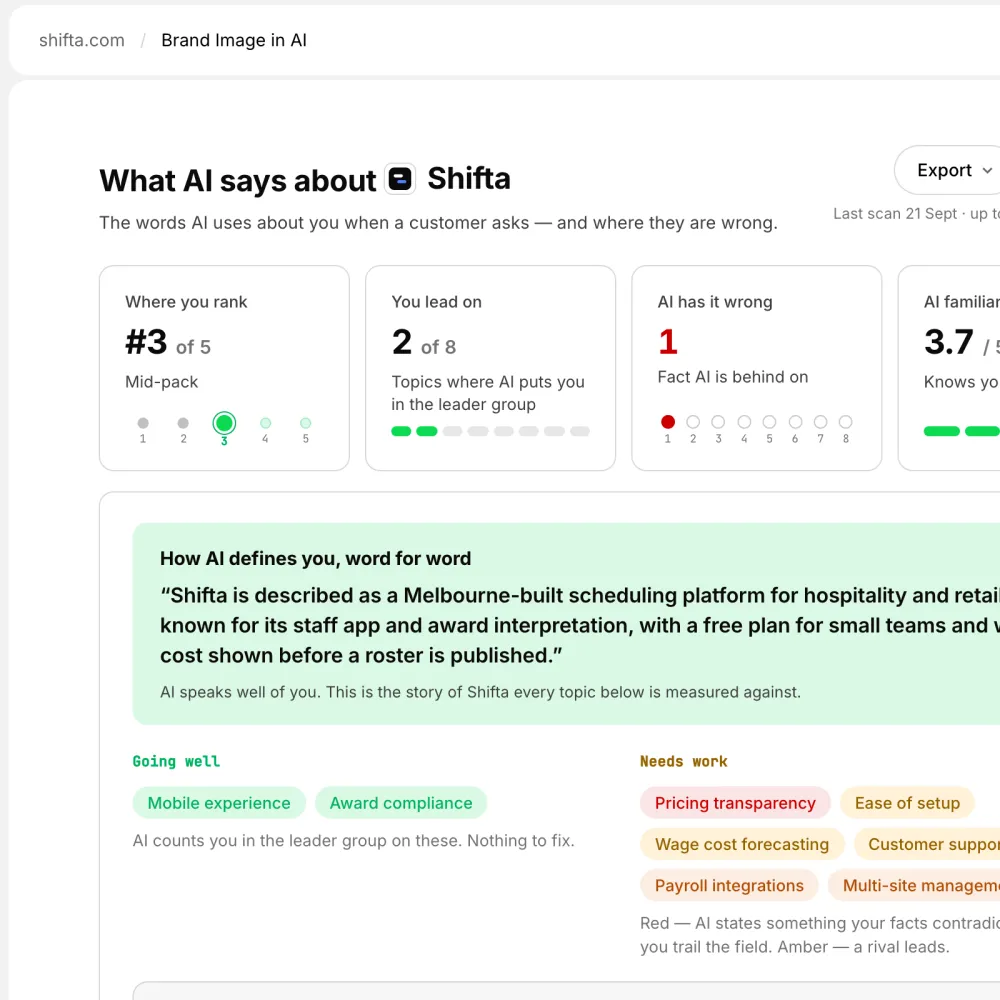Click the '#3' rank value
The width and height of the screenshot is (1000, 1000).
click(x=146, y=342)
